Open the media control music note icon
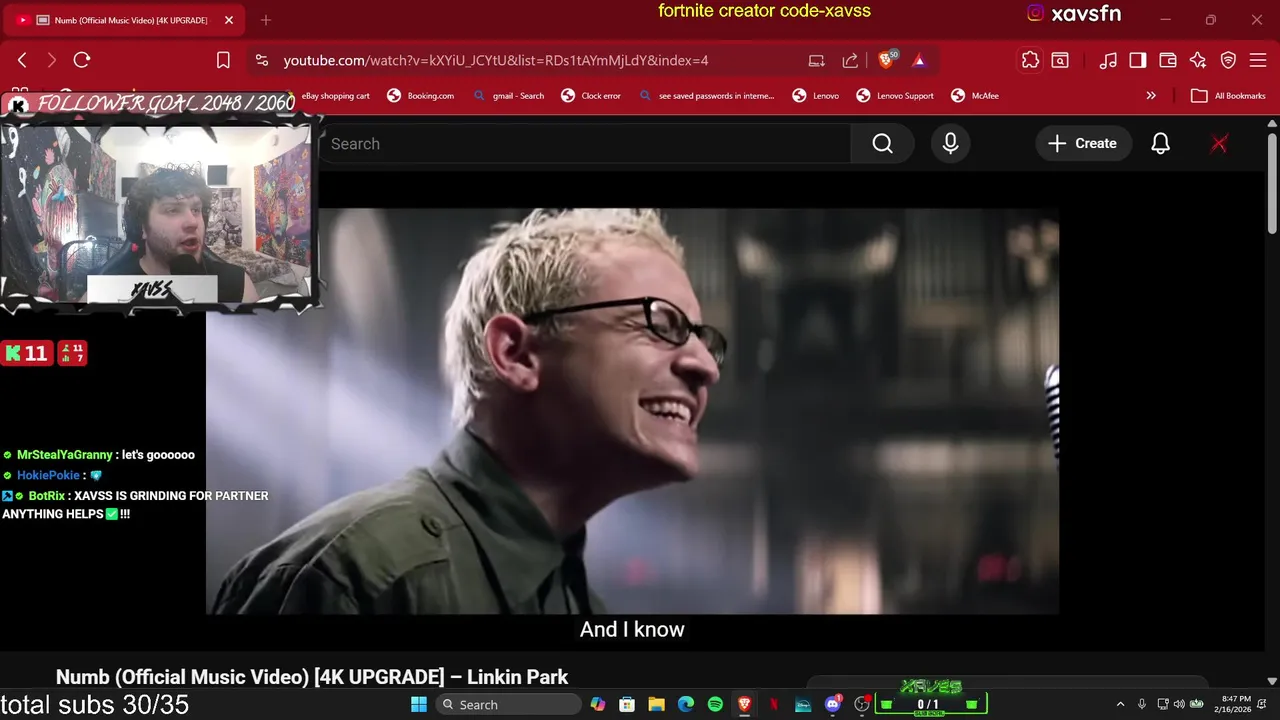The image size is (1280, 720). click(1108, 60)
